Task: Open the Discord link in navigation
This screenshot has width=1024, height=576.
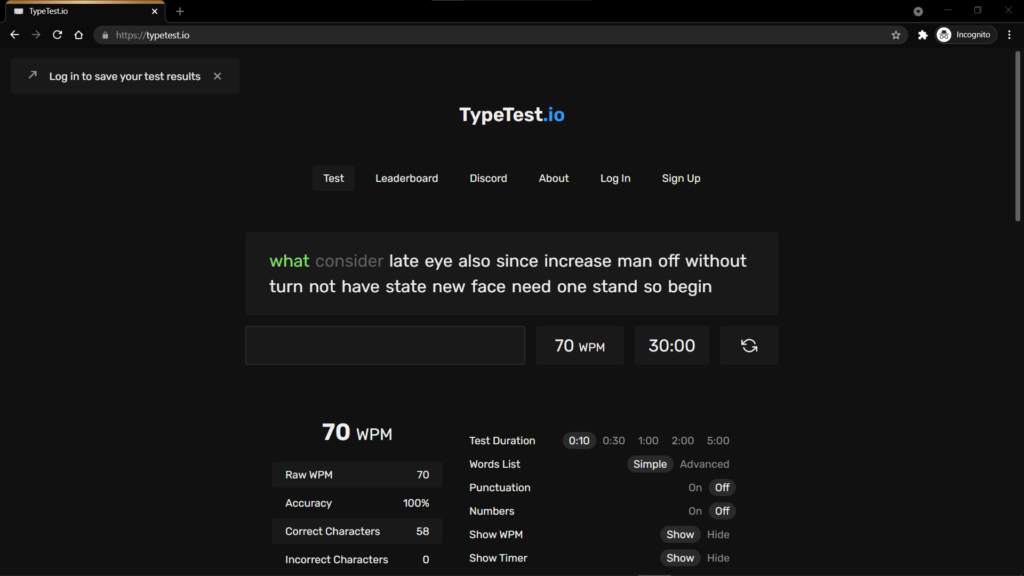Action: [488, 178]
